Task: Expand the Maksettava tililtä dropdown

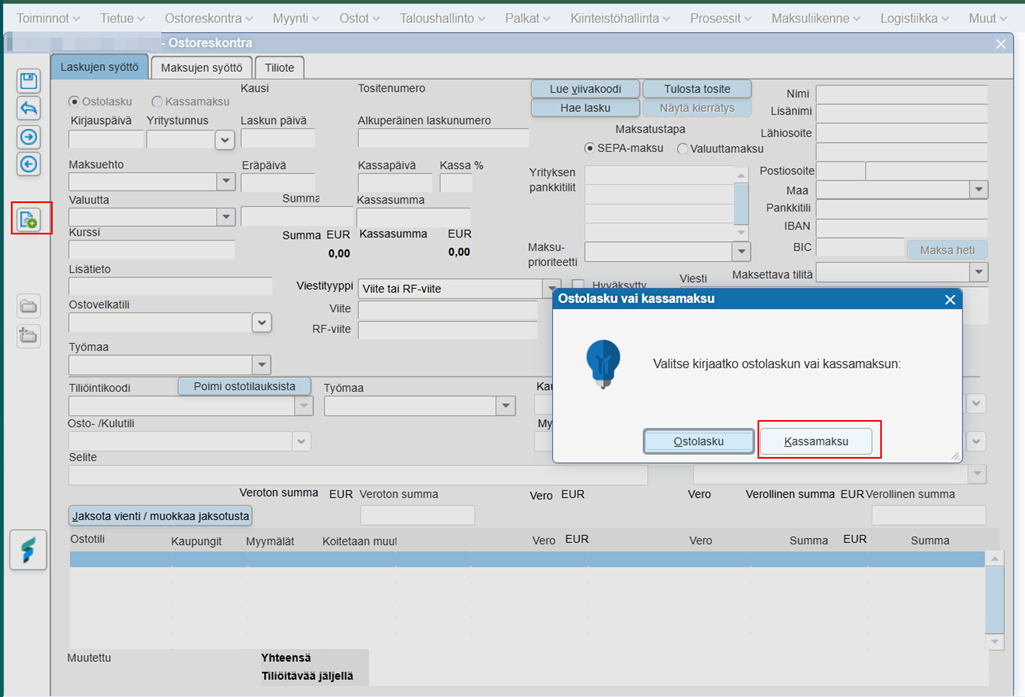Action: (x=978, y=271)
